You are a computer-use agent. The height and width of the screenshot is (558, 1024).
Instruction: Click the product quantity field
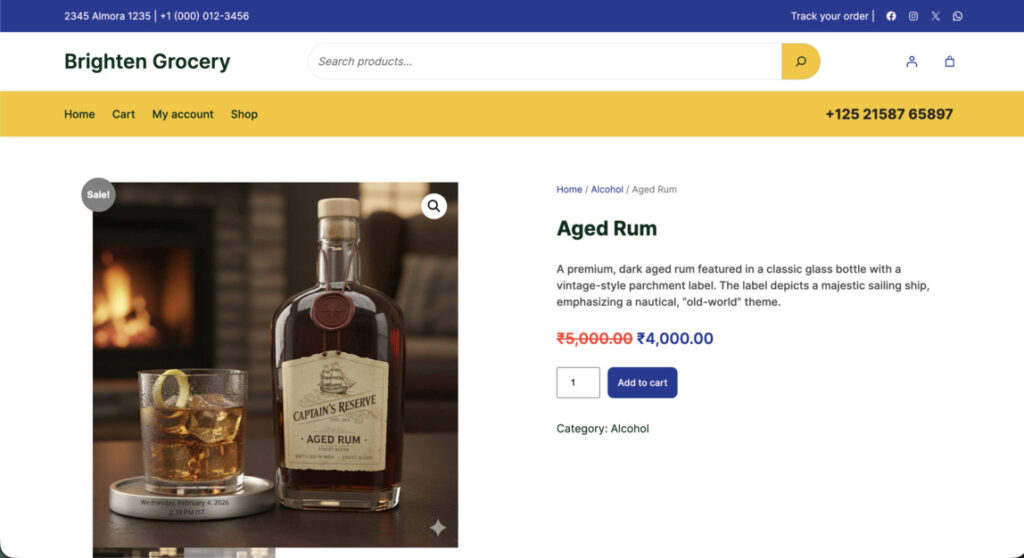coord(577,382)
